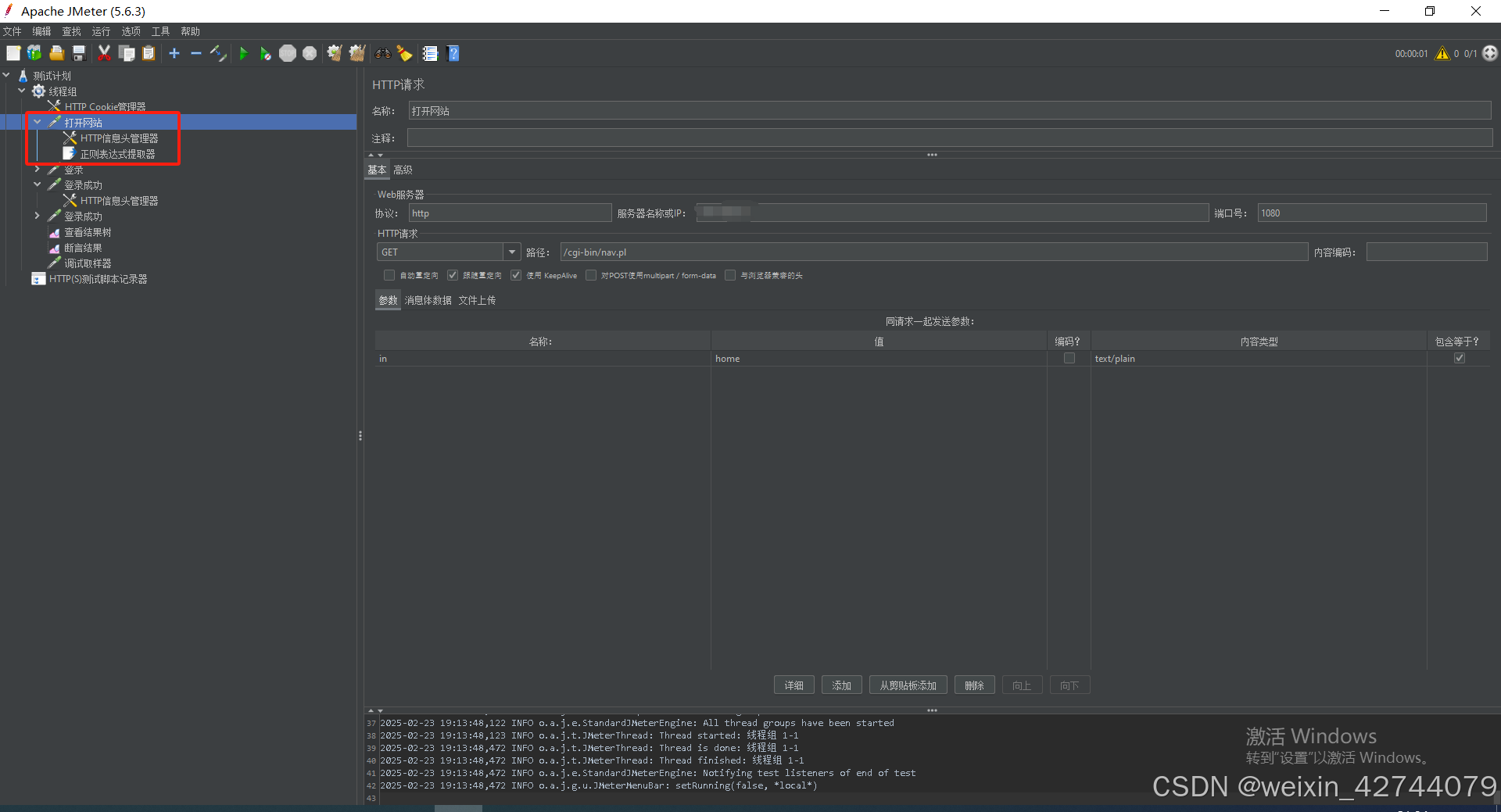
Task: Select the 线程组 thread group node
Action: tap(63, 91)
